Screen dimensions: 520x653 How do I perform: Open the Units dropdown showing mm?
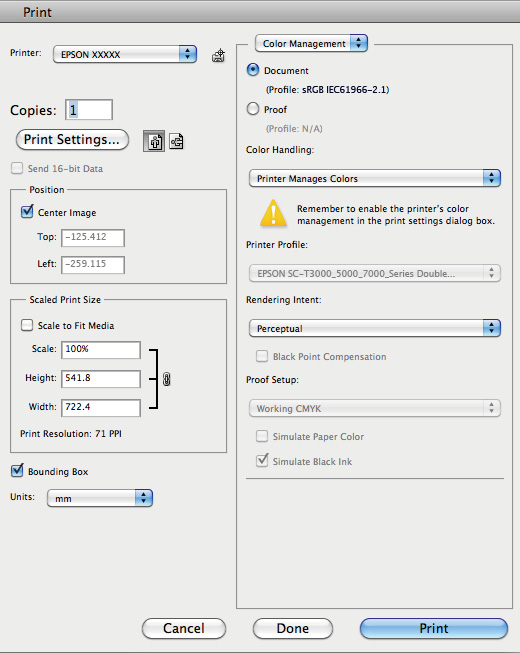coord(100,498)
